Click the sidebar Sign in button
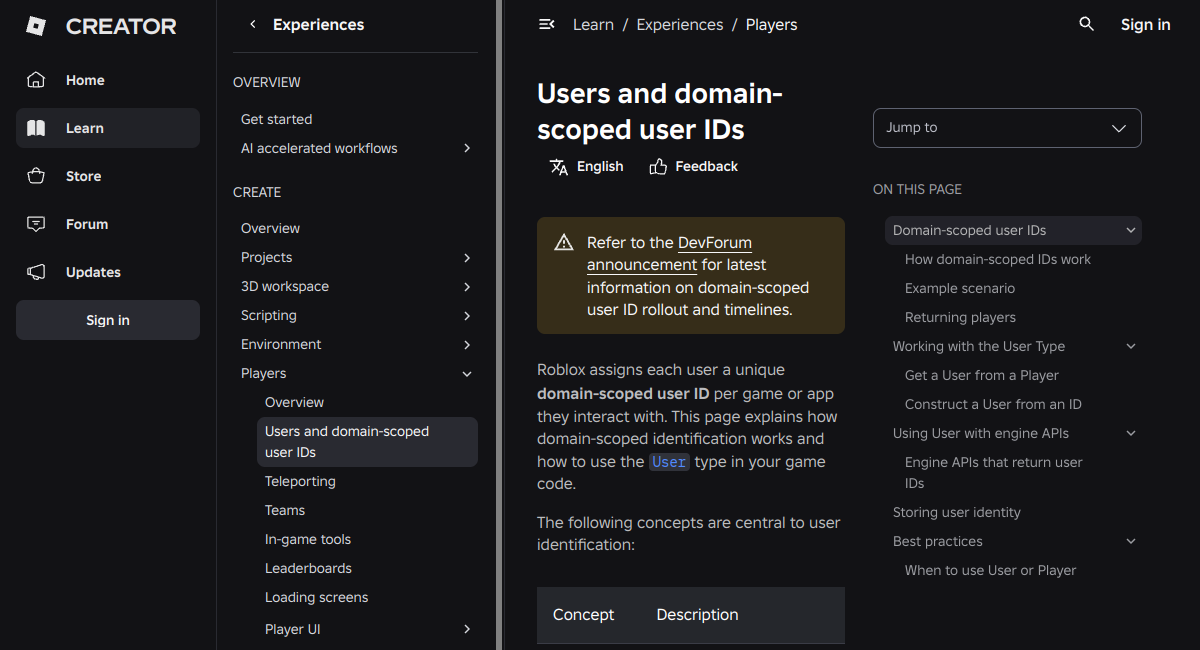 click(108, 320)
